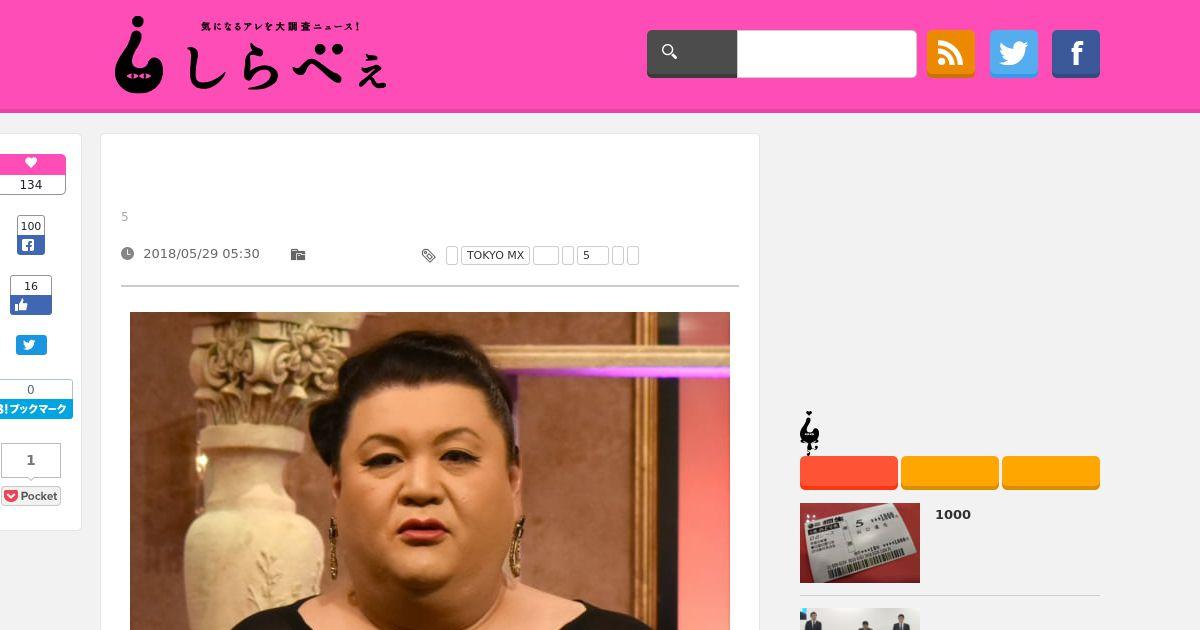Add a Hatena bookmark via ブックマーク button
This screenshot has height=630, width=1200.
[35, 409]
